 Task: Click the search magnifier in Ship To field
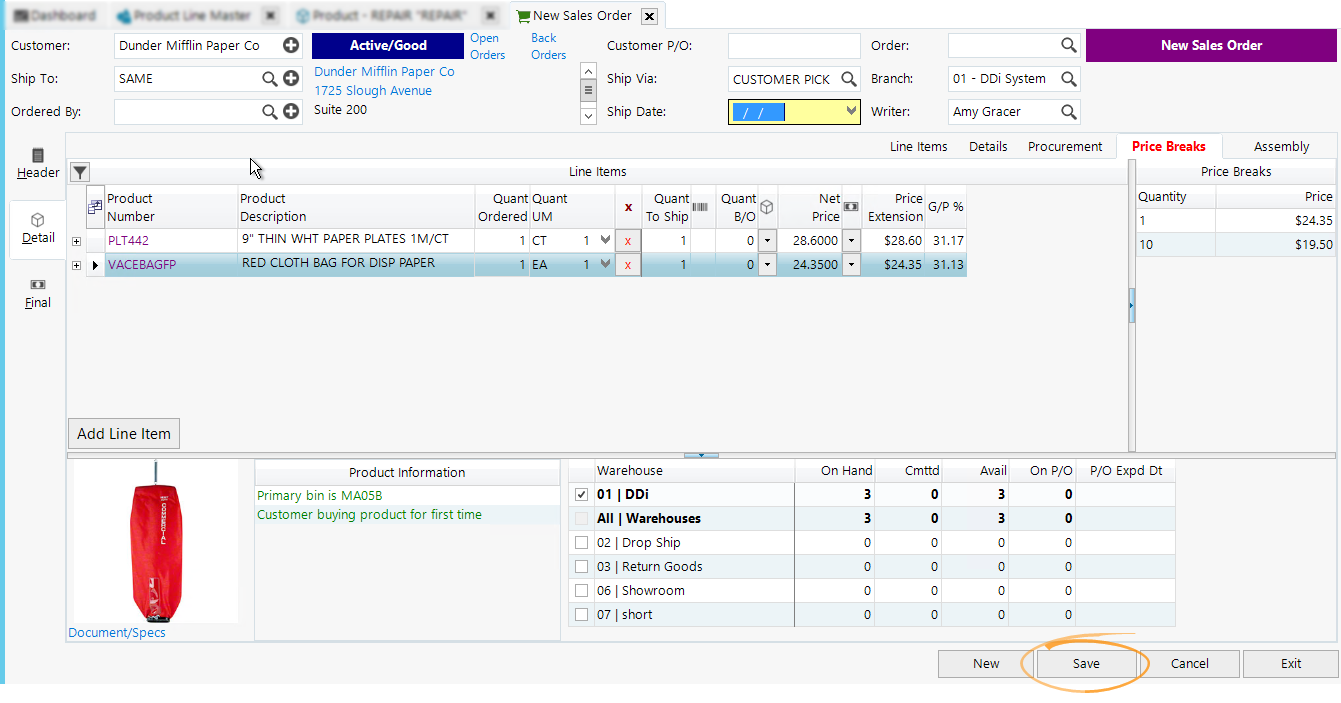pyautogui.click(x=270, y=79)
